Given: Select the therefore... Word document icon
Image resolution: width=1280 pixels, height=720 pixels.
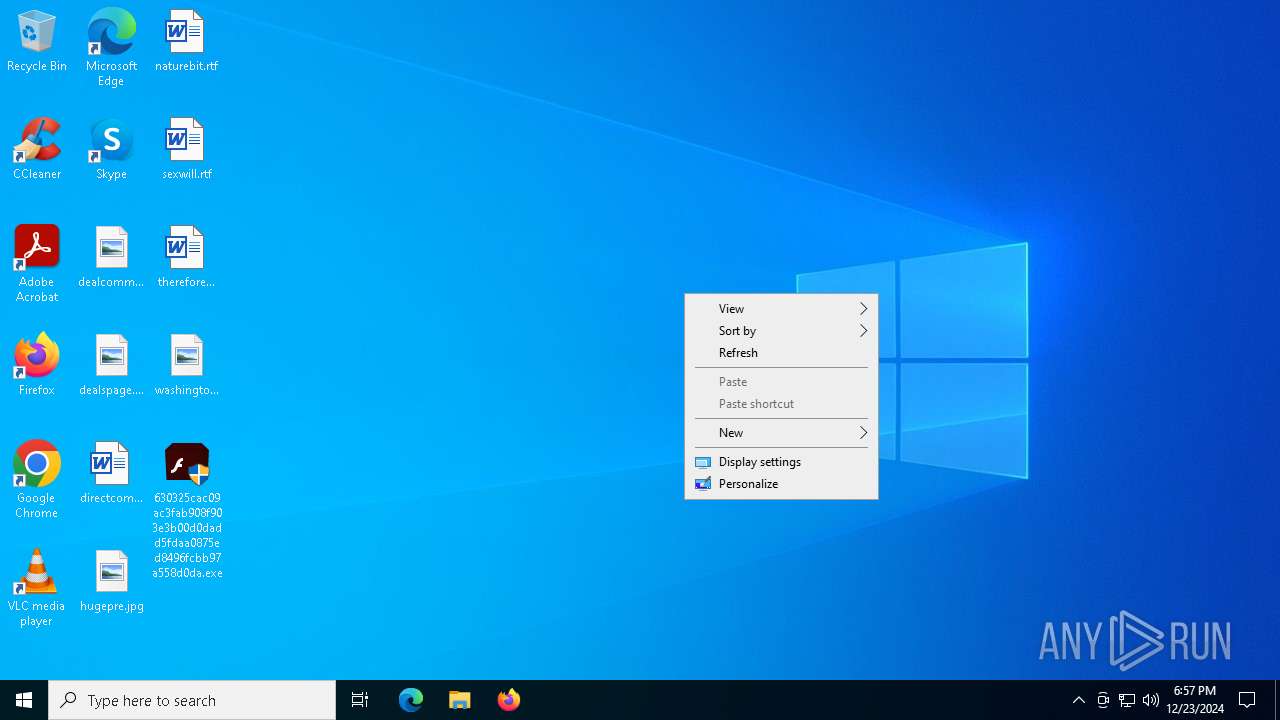Looking at the screenshot, I should click(x=186, y=257).
